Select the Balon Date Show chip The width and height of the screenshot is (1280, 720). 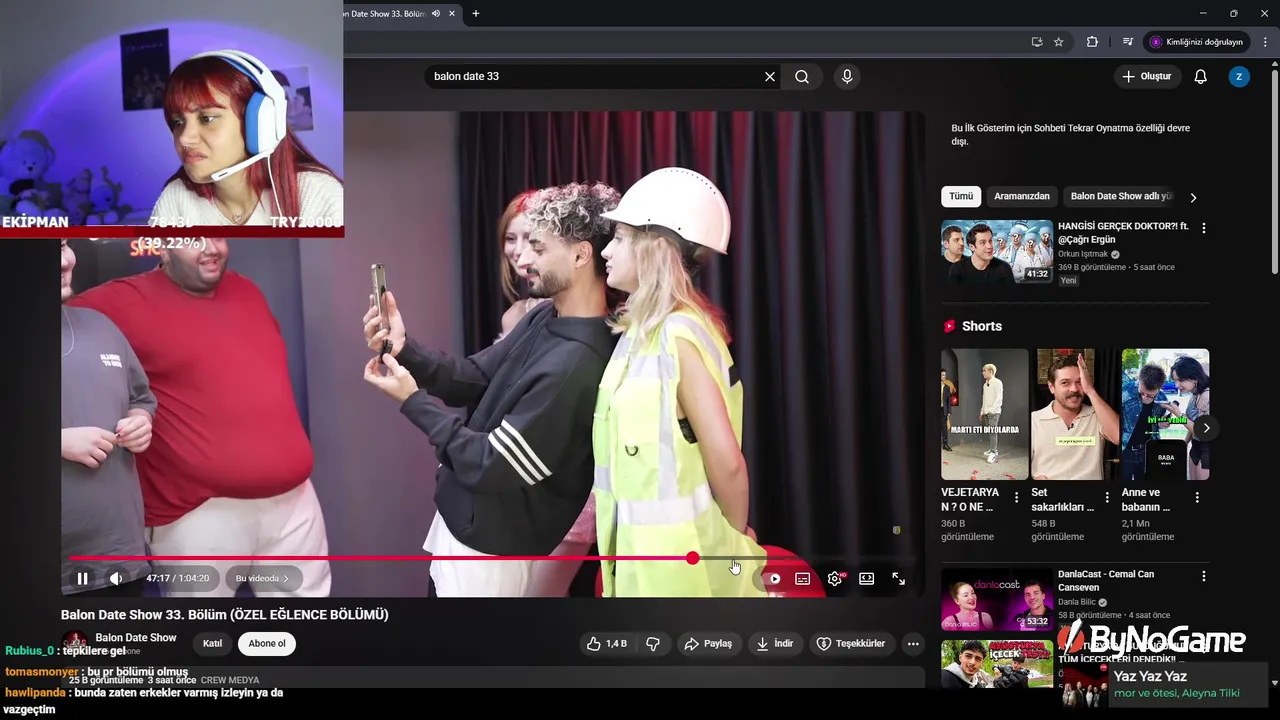coord(1120,196)
